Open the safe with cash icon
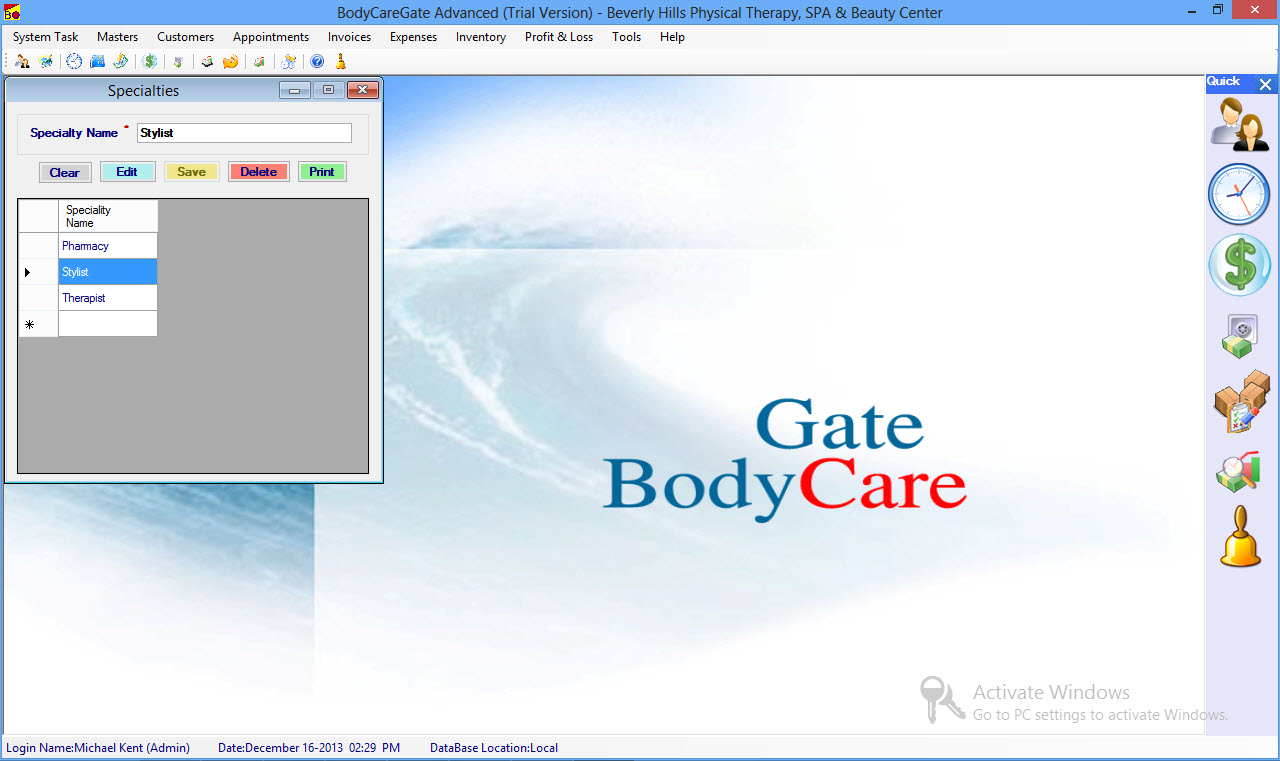The image size is (1280, 761). coord(1239,336)
